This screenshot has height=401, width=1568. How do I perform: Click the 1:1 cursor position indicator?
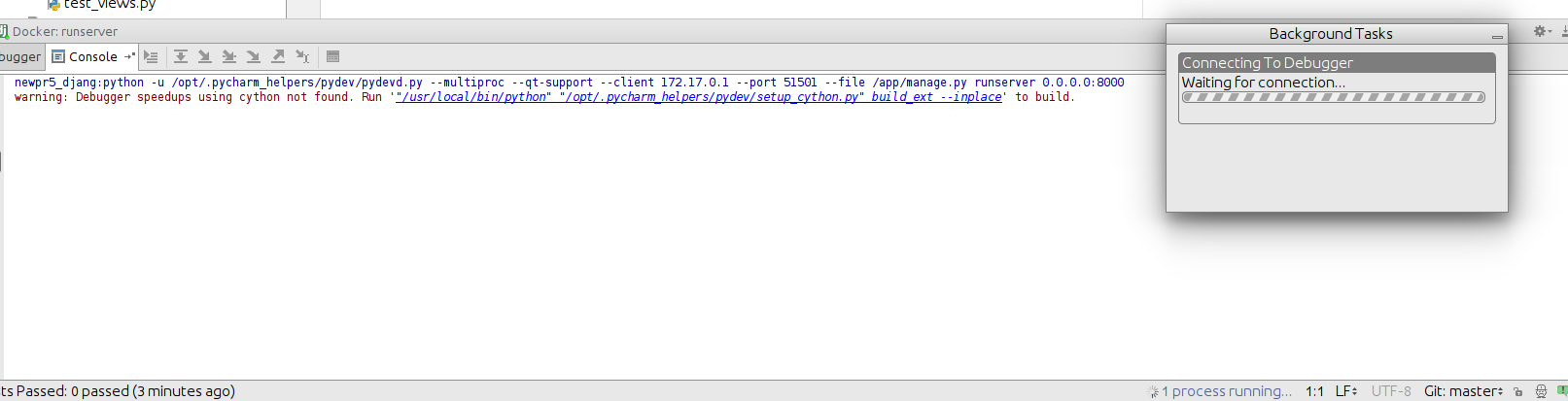pos(1314,391)
